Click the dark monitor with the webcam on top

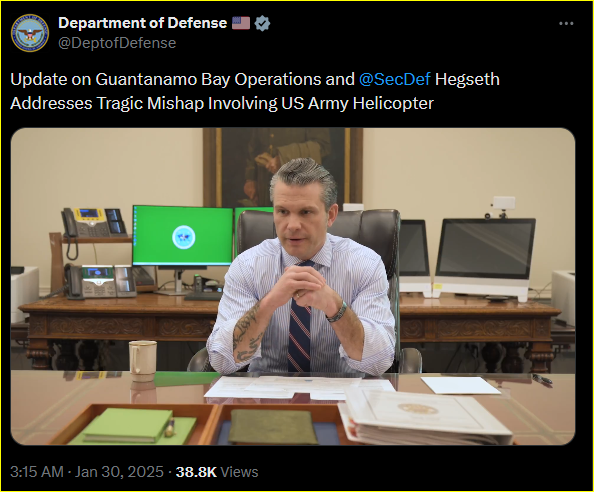coord(486,254)
